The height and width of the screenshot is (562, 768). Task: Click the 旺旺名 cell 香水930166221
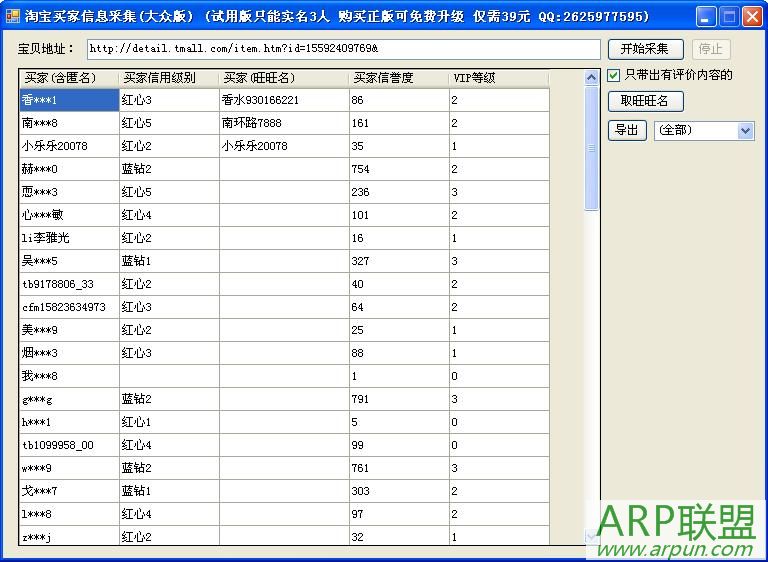click(284, 100)
